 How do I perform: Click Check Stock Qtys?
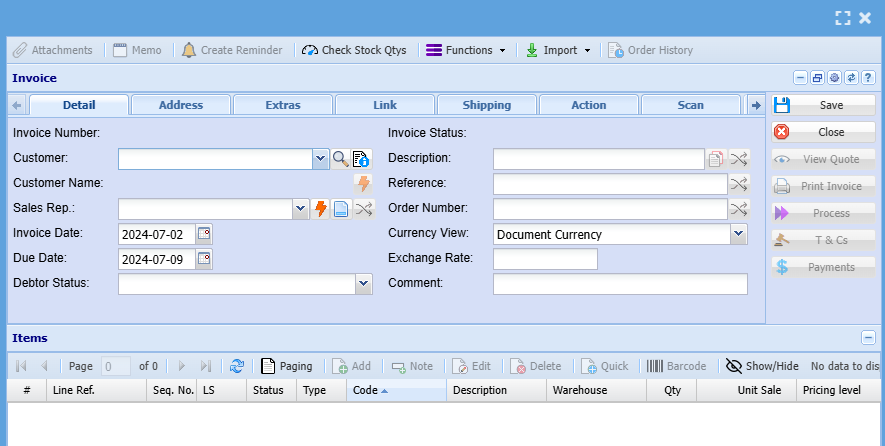(354, 50)
